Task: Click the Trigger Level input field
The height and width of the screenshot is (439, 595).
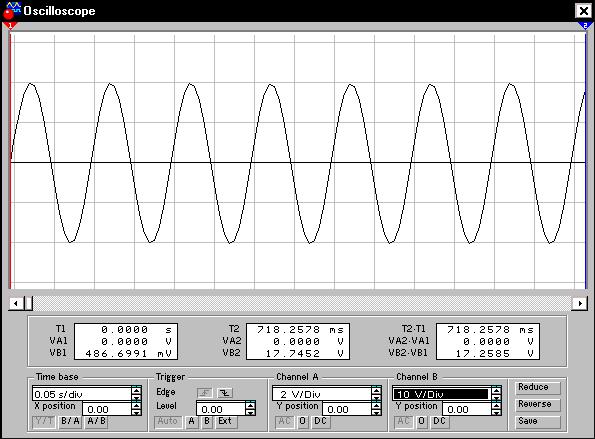Action: coord(221,409)
